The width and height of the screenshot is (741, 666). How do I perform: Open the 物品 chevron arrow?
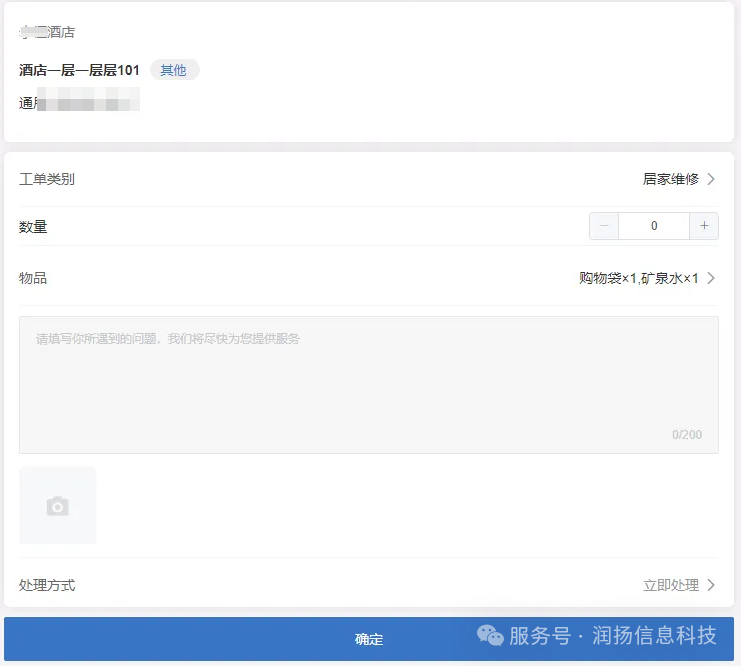click(x=711, y=278)
